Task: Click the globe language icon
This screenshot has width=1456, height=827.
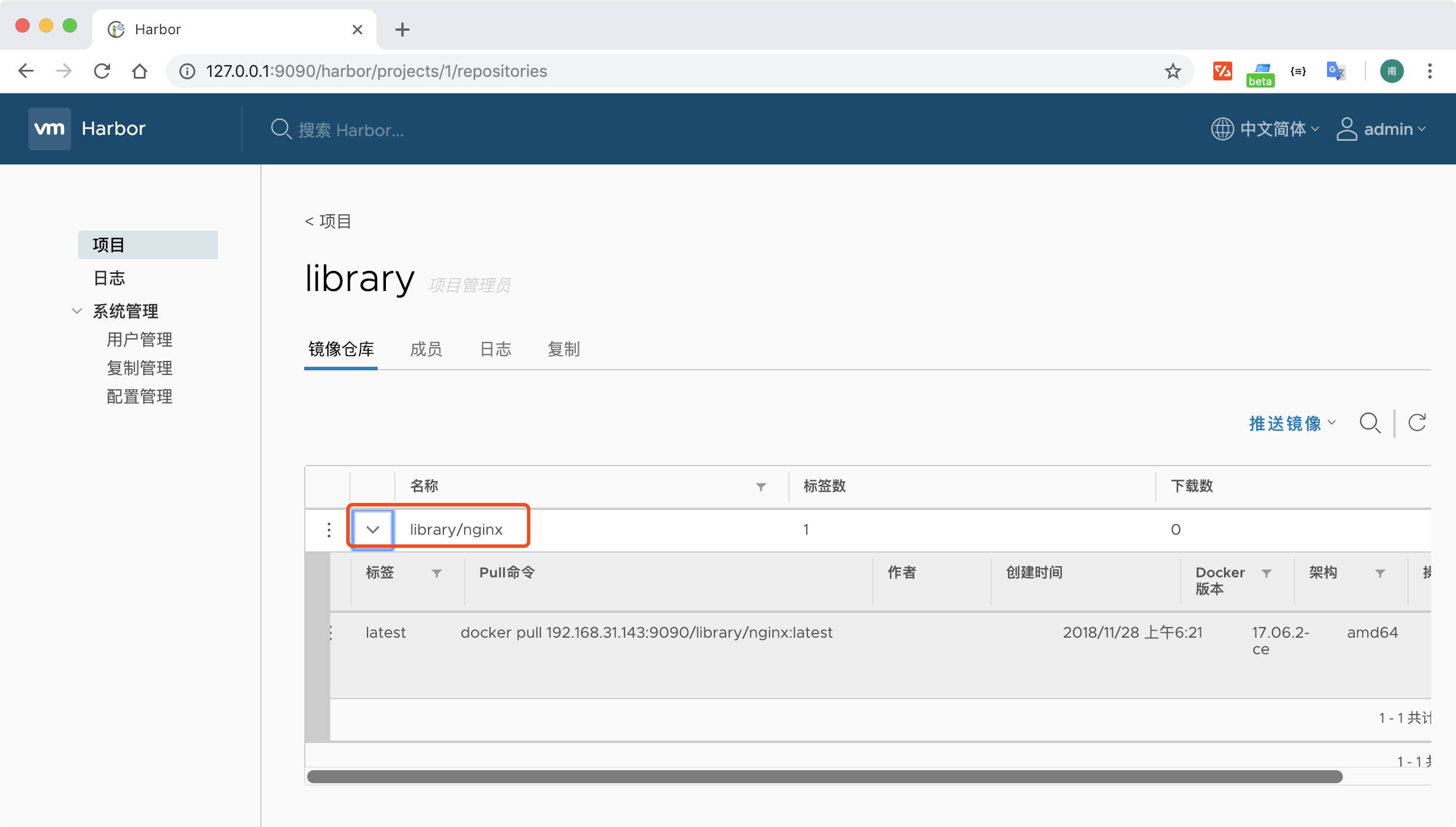Action: (1223, 129)
